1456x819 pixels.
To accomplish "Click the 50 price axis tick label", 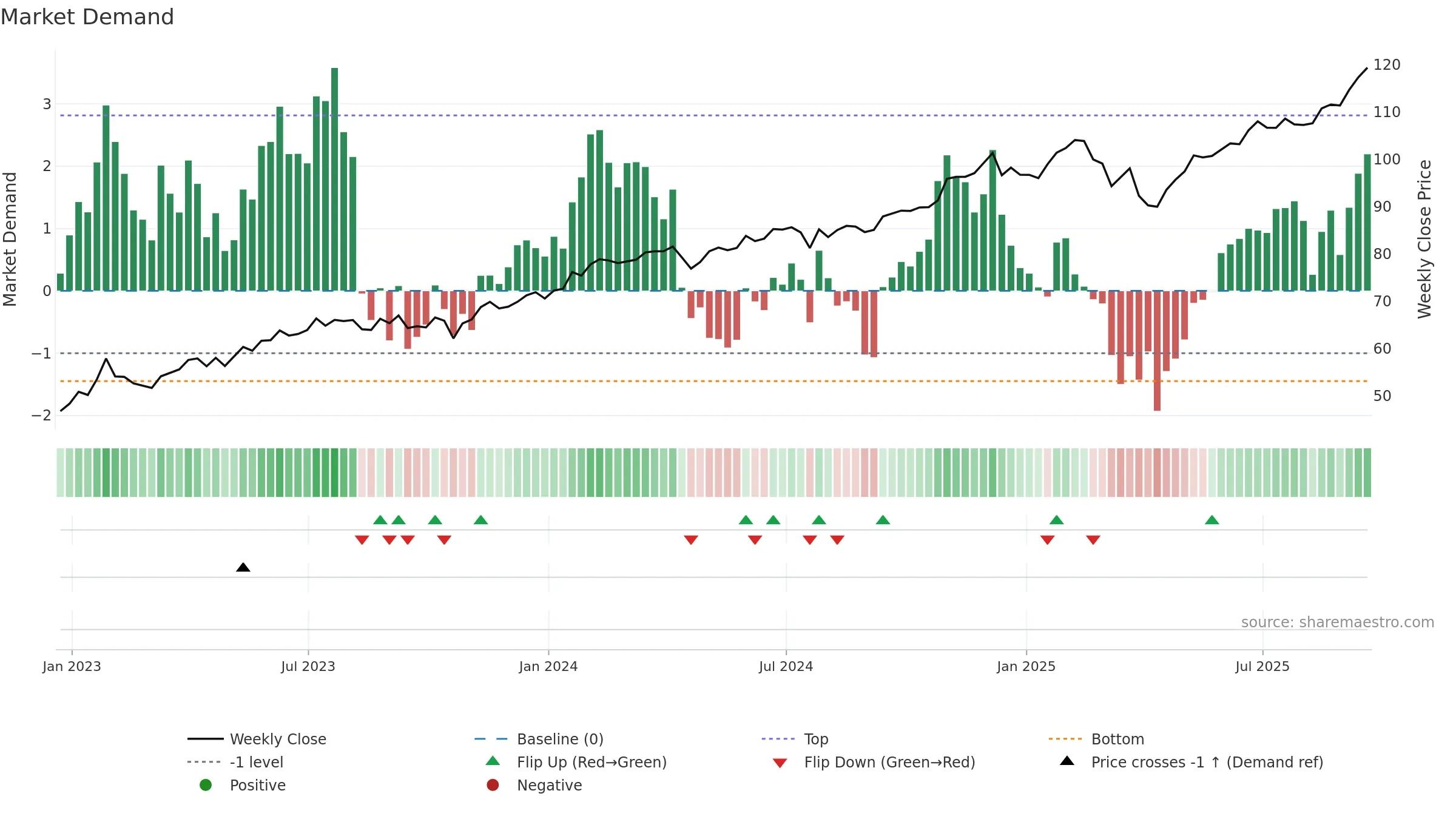I will 1383,396.
